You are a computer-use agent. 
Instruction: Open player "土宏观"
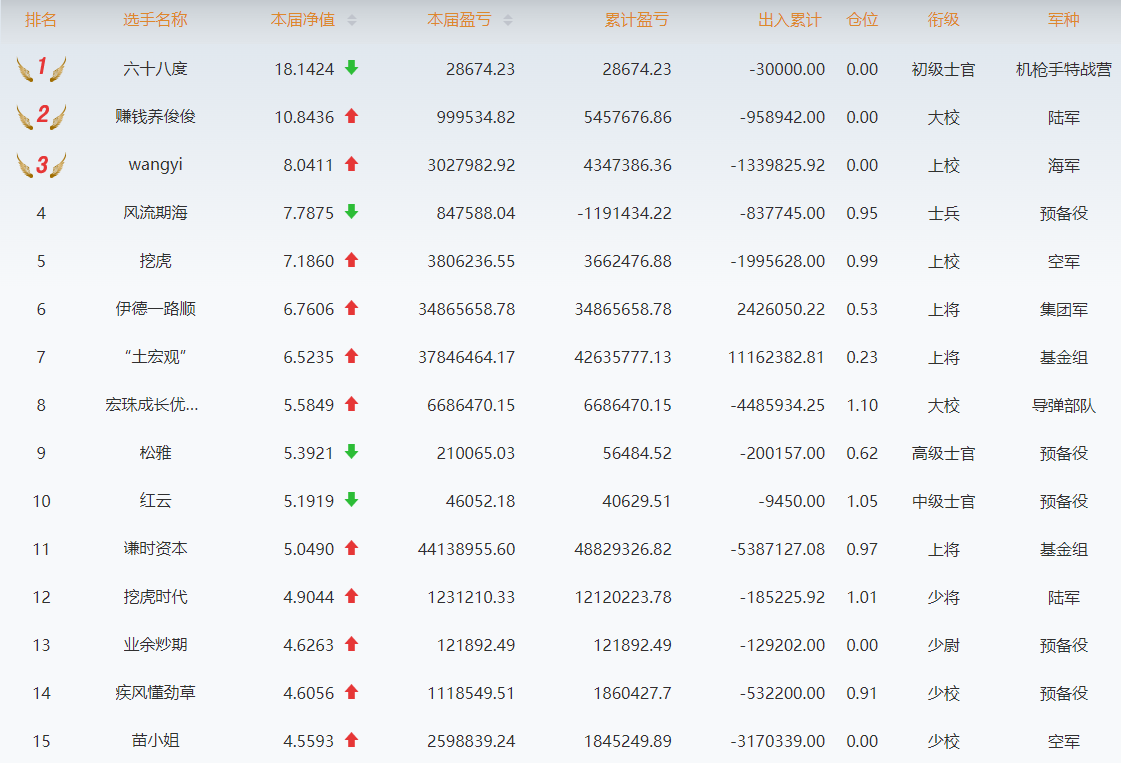click(x=155, y=357)
